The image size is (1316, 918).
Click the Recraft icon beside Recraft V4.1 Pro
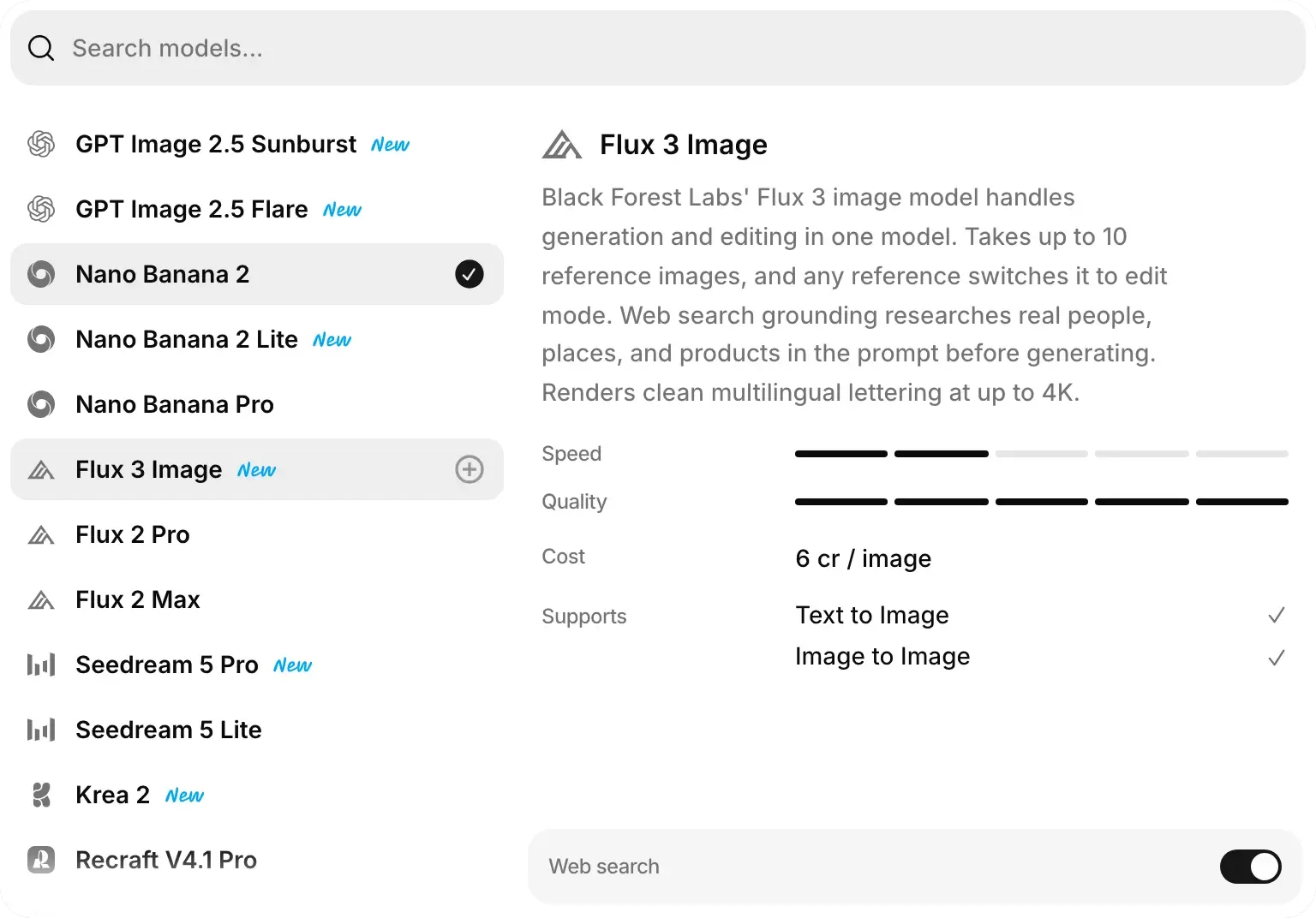[41, 860]
